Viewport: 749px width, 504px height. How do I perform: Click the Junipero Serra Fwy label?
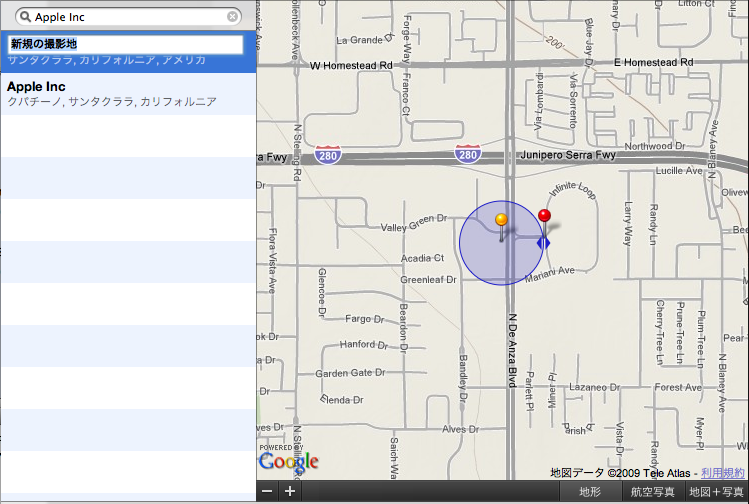click(x=568, y=155)
